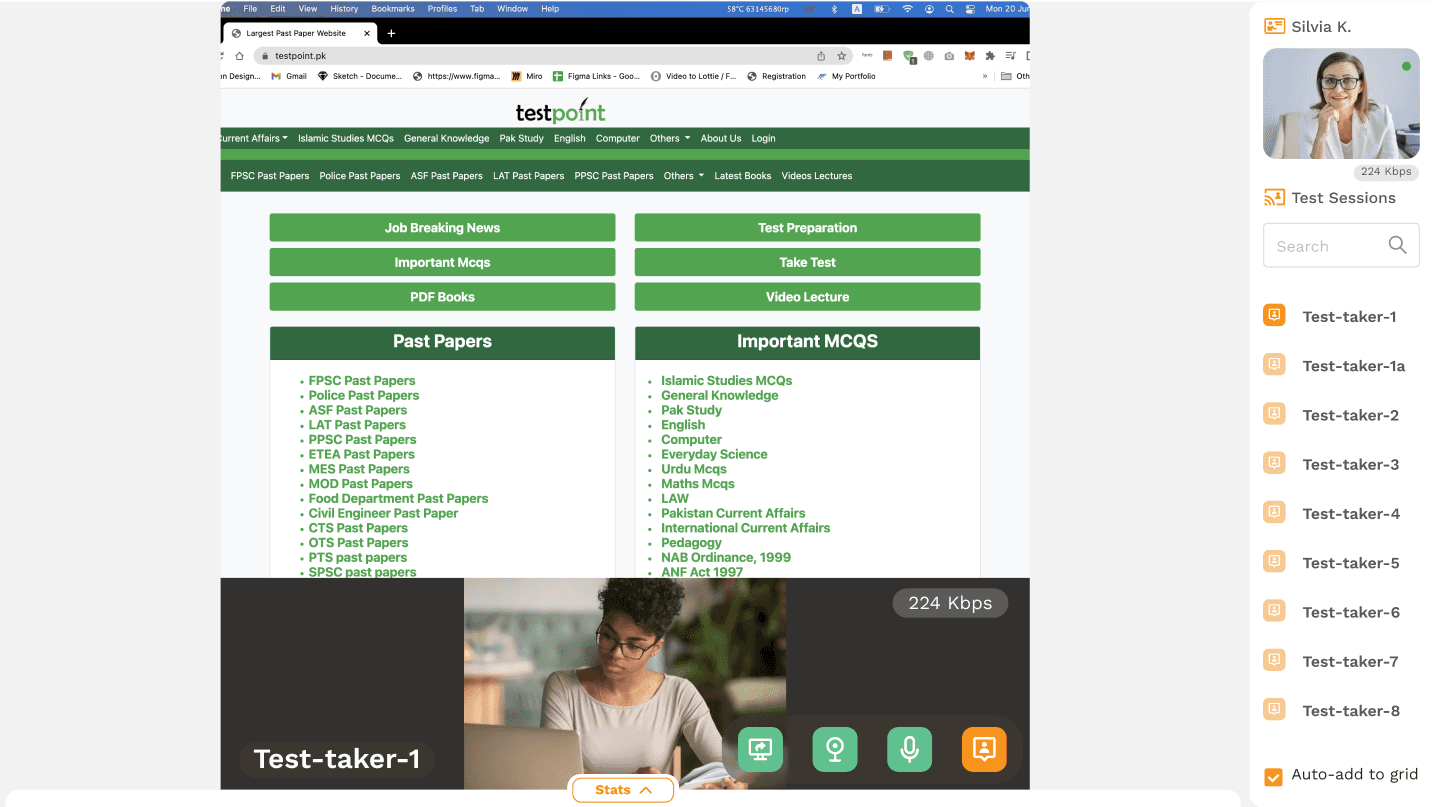Toggle the Auto-add to grid checkbox
The image size is (1434, 807).
1273,776
